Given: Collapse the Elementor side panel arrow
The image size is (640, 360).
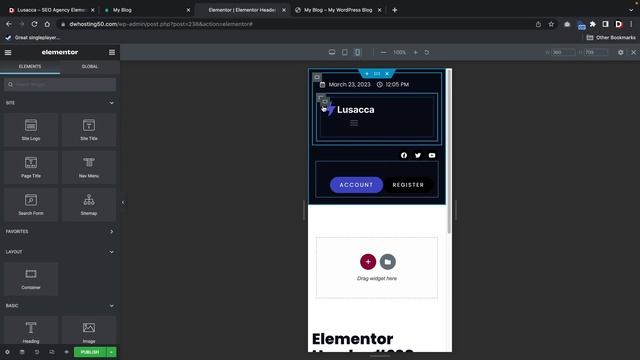Looking at the screenshot, I should [123, 202].
